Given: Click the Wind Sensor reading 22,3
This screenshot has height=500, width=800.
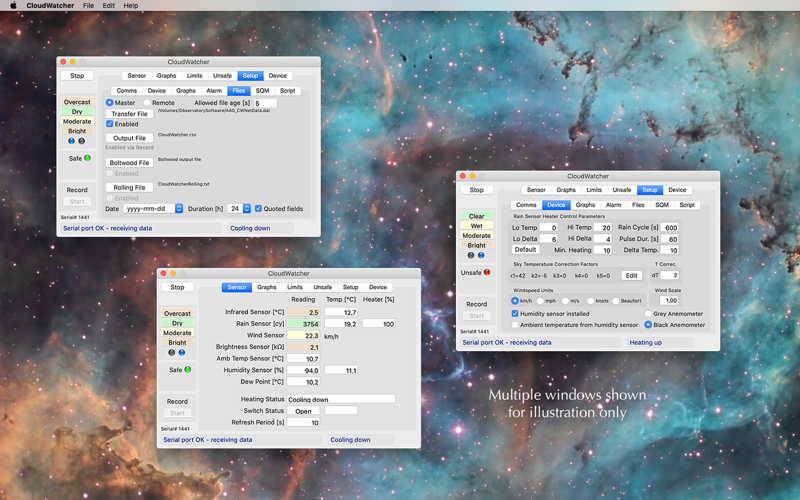Looking at the screenshot, I should click(303, 335).
